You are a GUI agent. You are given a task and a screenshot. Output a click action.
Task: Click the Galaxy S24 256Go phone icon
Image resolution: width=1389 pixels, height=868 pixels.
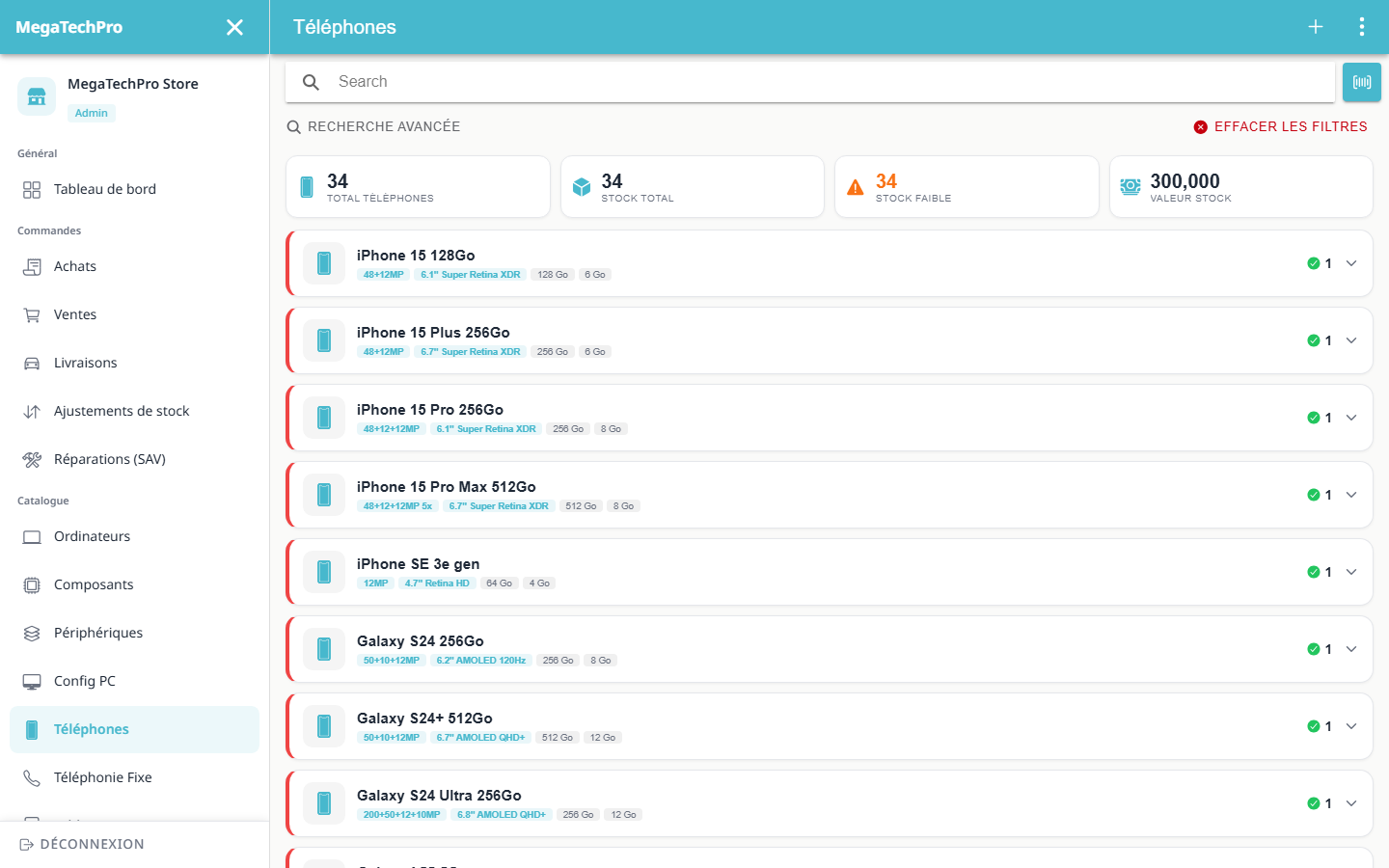pos(324,649)
